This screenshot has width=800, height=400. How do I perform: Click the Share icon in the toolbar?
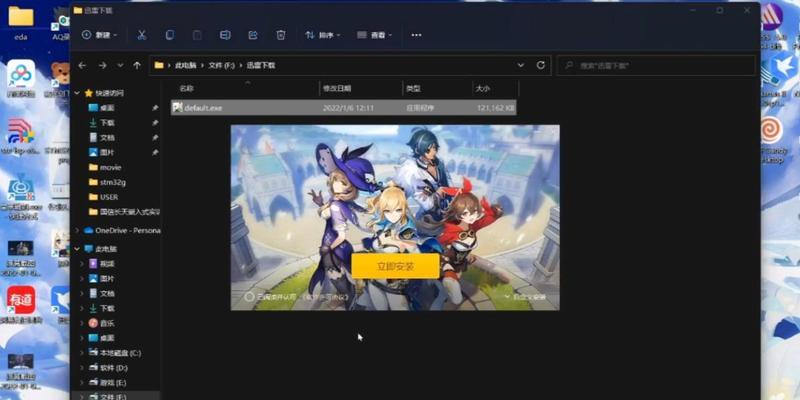pyautogui.click(x=253, y=35)
